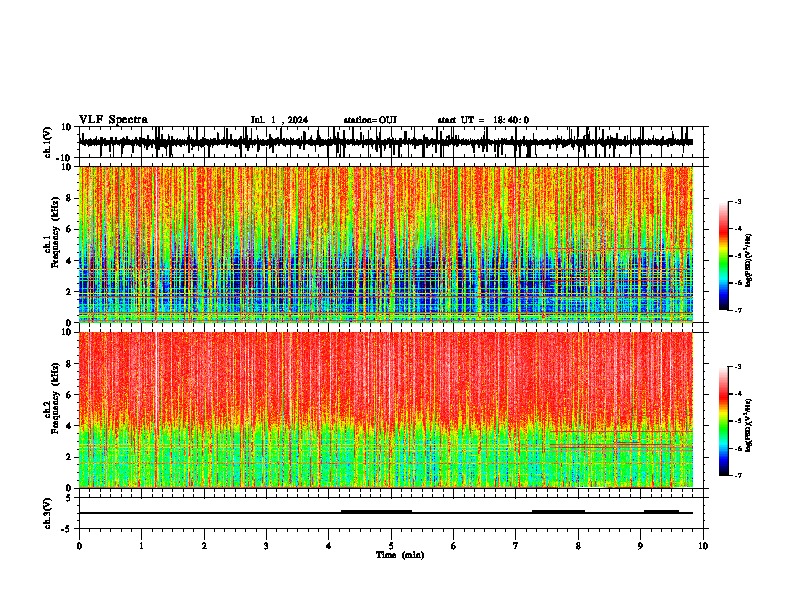The height and width of the screenshot is (612, 792).
Task: Click the "-3" label on ch.1 color bar
Action: coord(737,201)
